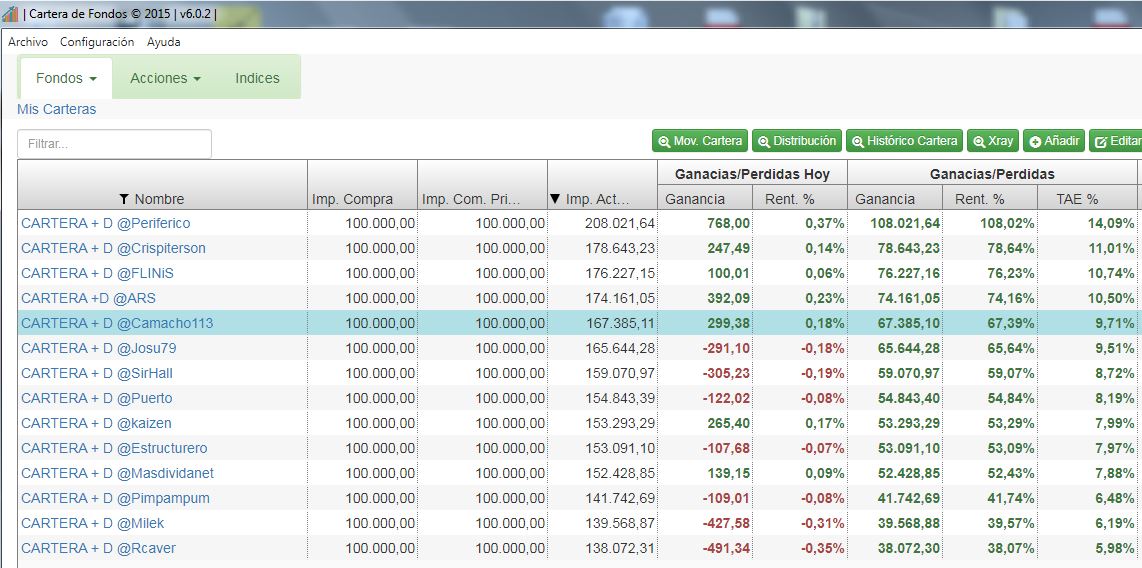Open the Archivo menu
This screenshot has width=1142, height=568.
[x=28, y=42]
